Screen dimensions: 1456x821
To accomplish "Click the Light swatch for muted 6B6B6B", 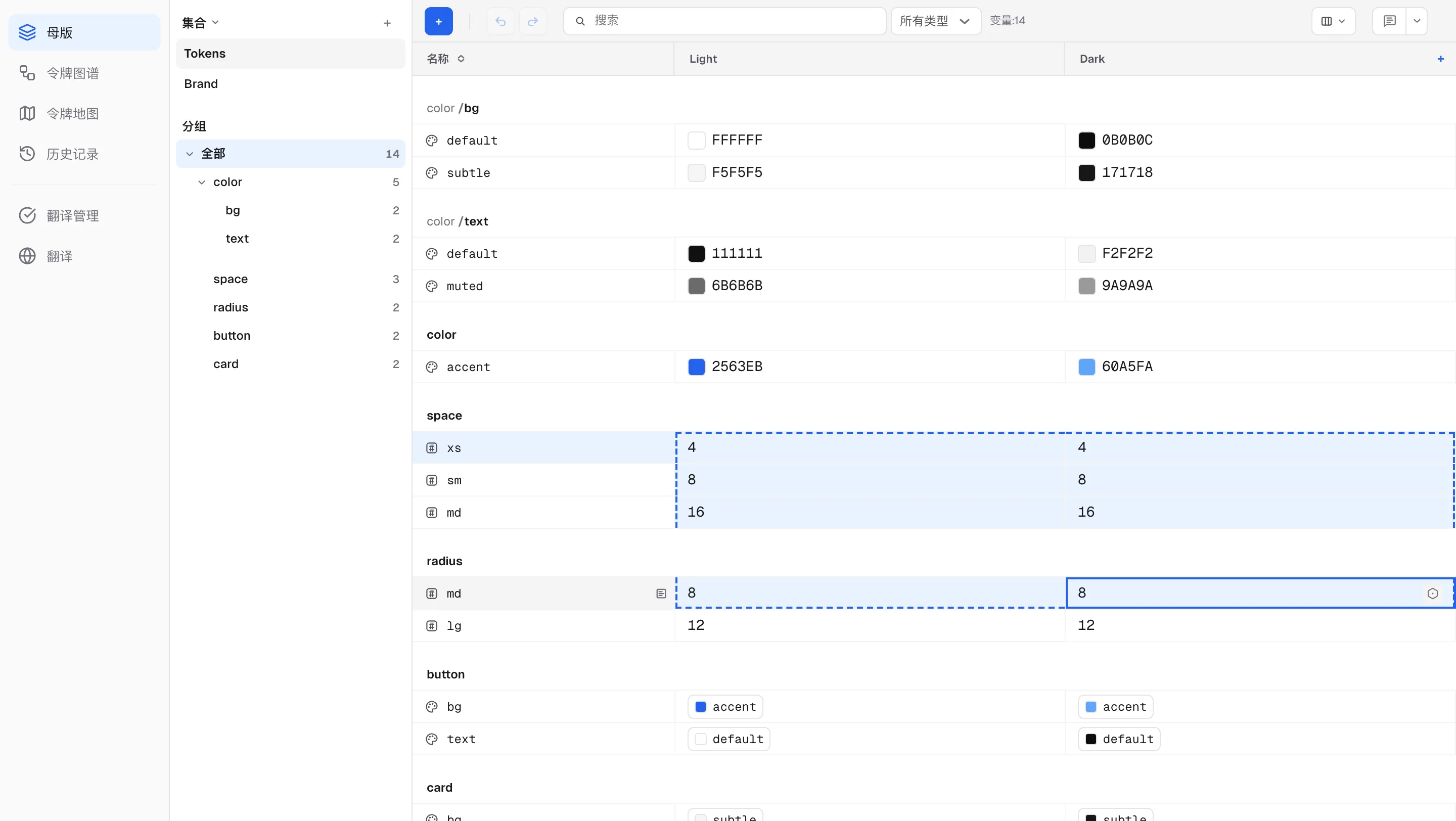I will pos(696,286).
